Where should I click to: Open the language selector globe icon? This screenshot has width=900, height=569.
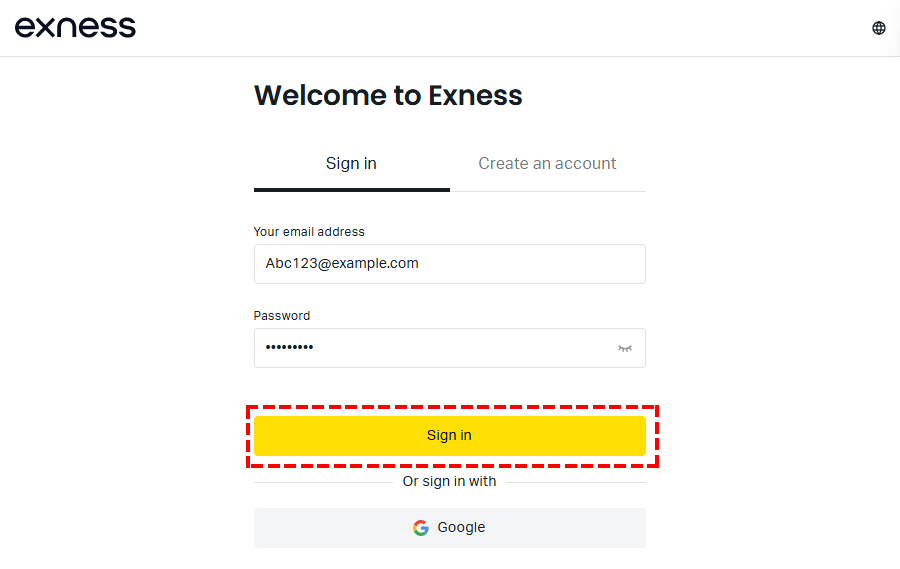878,28
